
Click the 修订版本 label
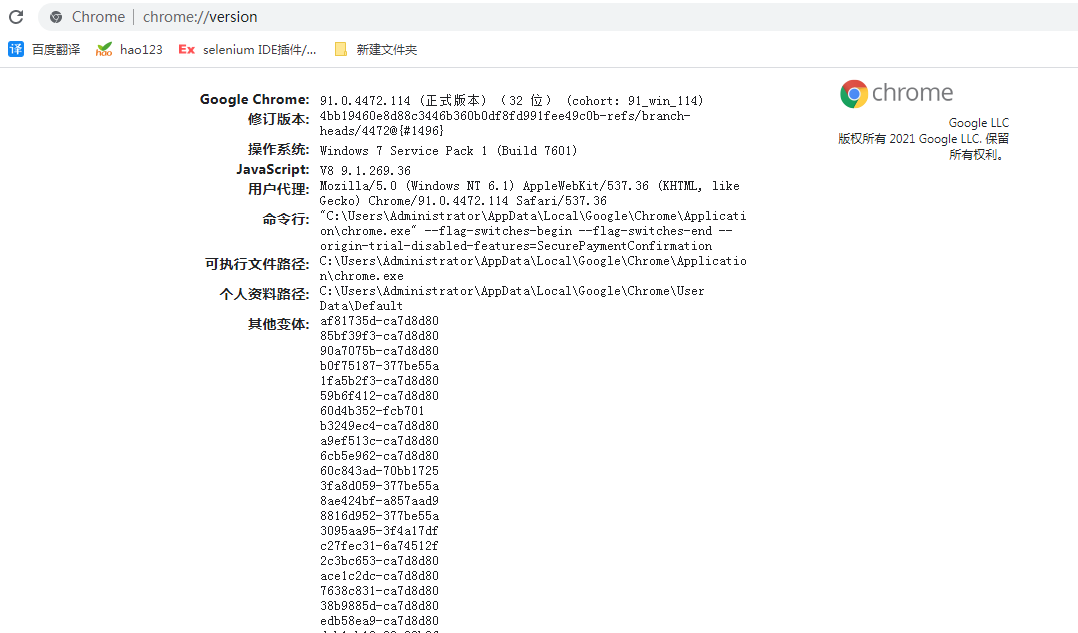pos(278,120)
